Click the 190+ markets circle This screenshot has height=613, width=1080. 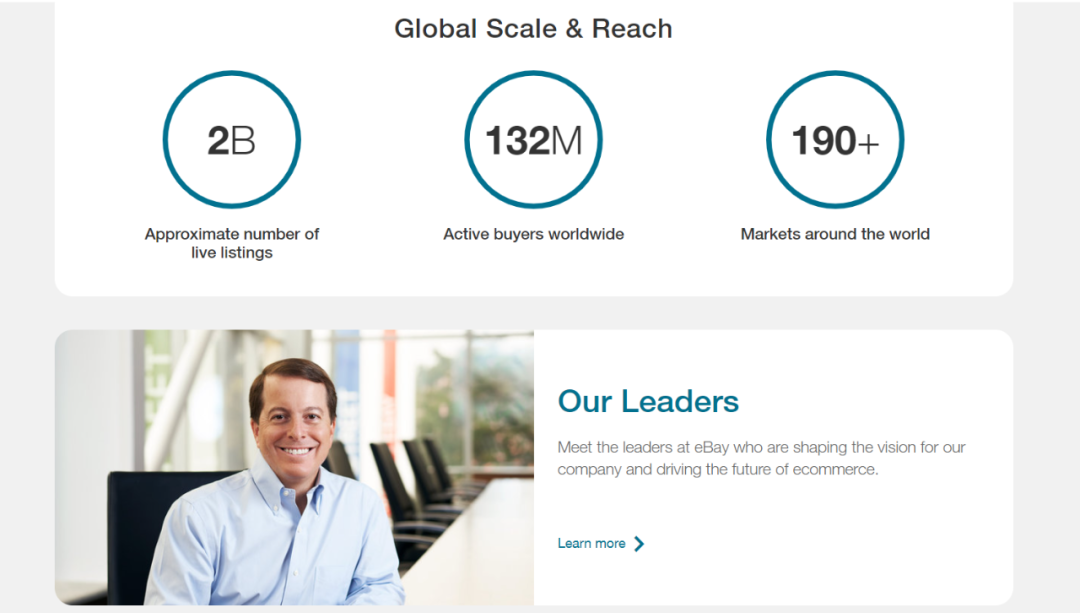click(835, 140)
